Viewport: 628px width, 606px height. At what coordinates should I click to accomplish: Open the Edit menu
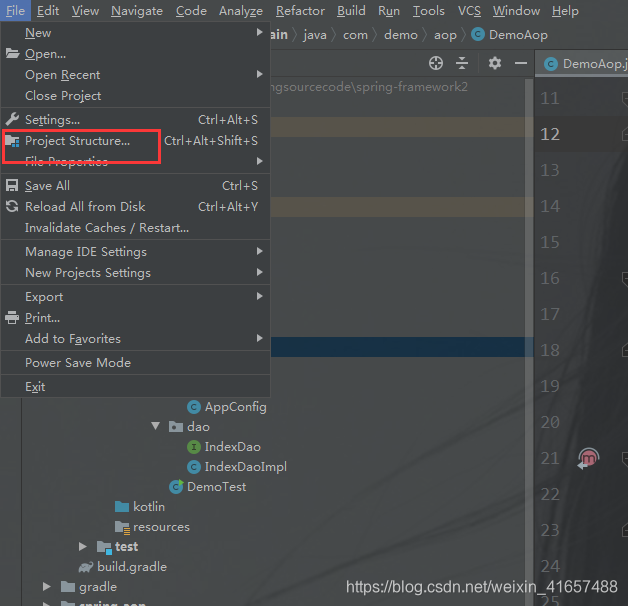pyautogui.click(x=48, y=11)
